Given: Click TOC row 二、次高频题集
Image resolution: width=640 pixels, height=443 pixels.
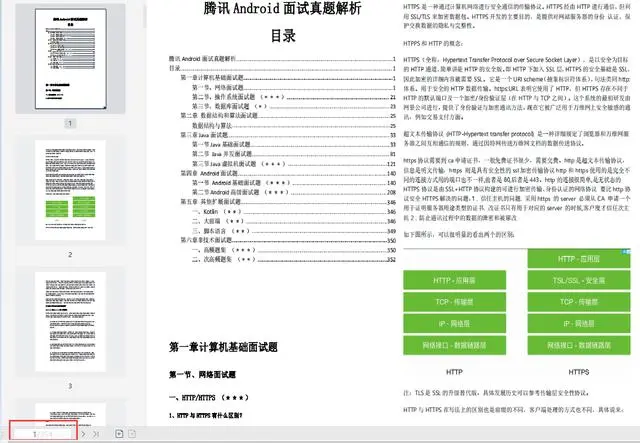Looking at the screenshot, I should point(294,259).
